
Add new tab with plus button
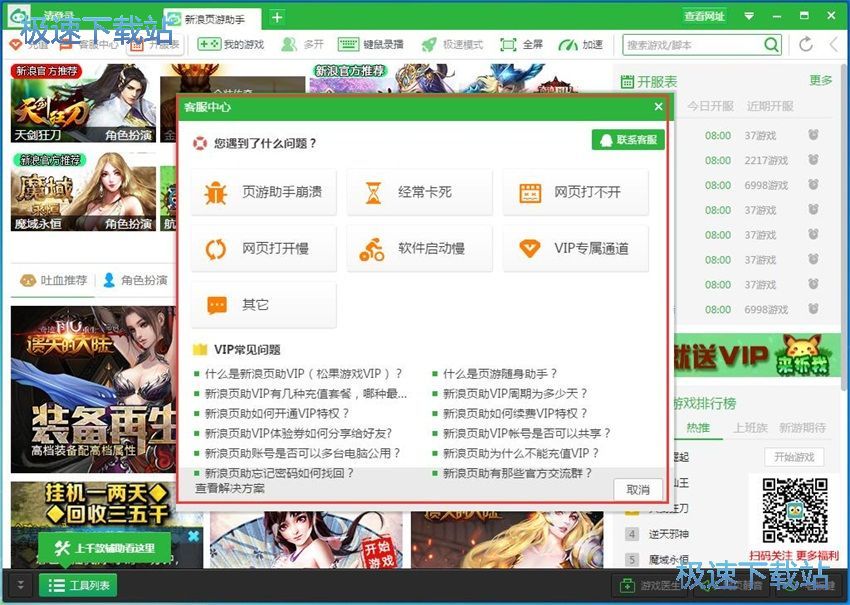pos(277,17)
